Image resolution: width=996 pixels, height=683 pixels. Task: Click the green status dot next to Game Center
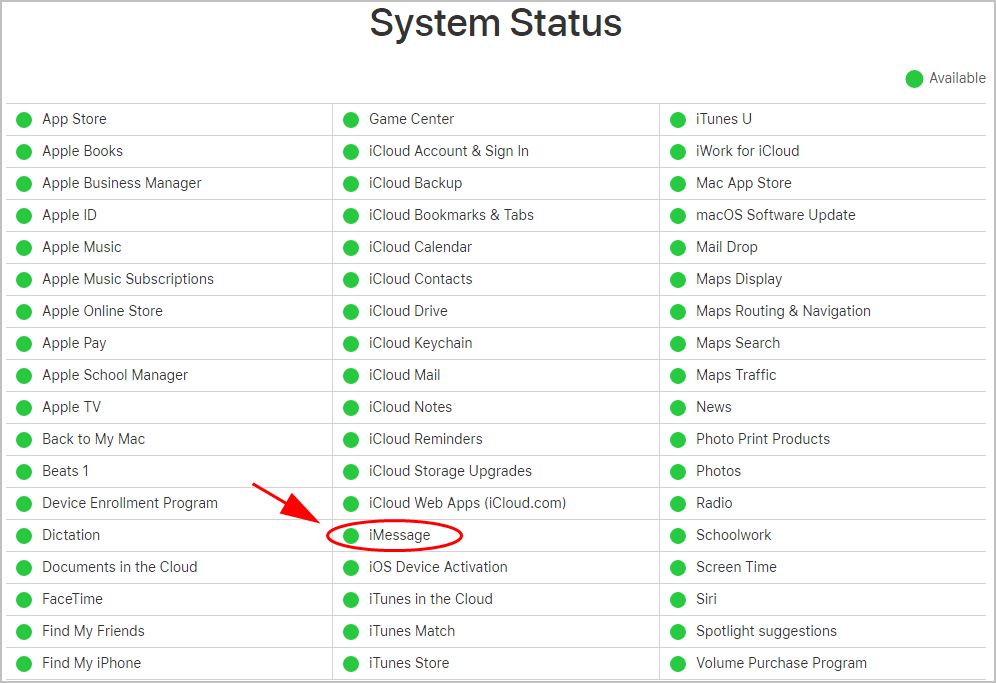click(x=351, y=119)
